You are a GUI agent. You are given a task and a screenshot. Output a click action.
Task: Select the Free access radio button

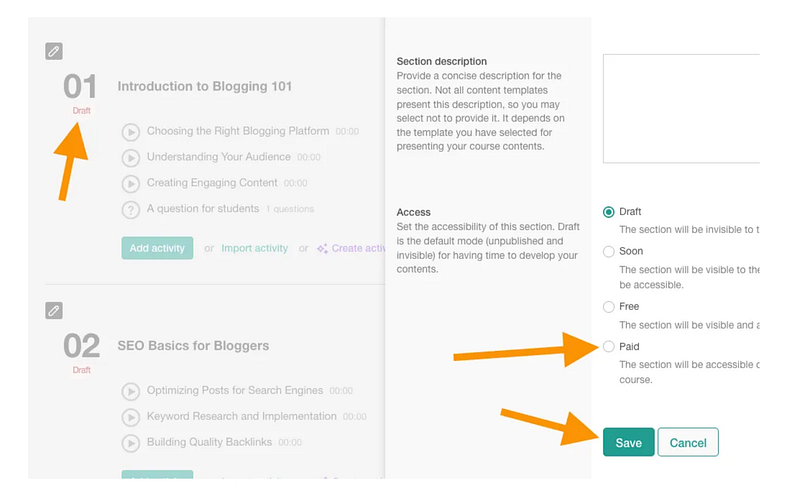click(x=608, y=307)
